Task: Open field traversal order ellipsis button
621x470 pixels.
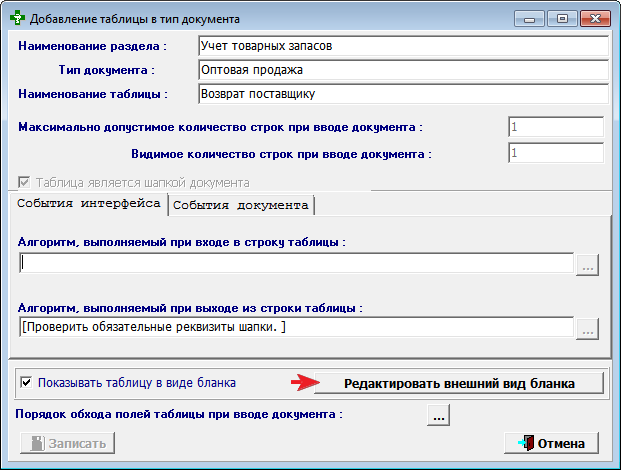Action: tap(439, 414)
